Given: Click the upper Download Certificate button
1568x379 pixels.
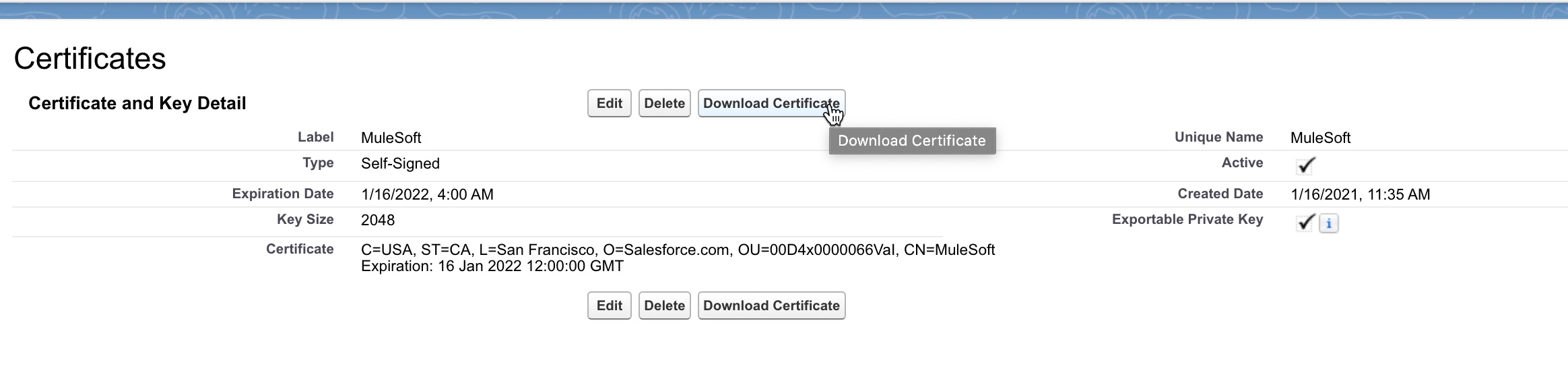Looking at the screenshot, I should (771, 103).
